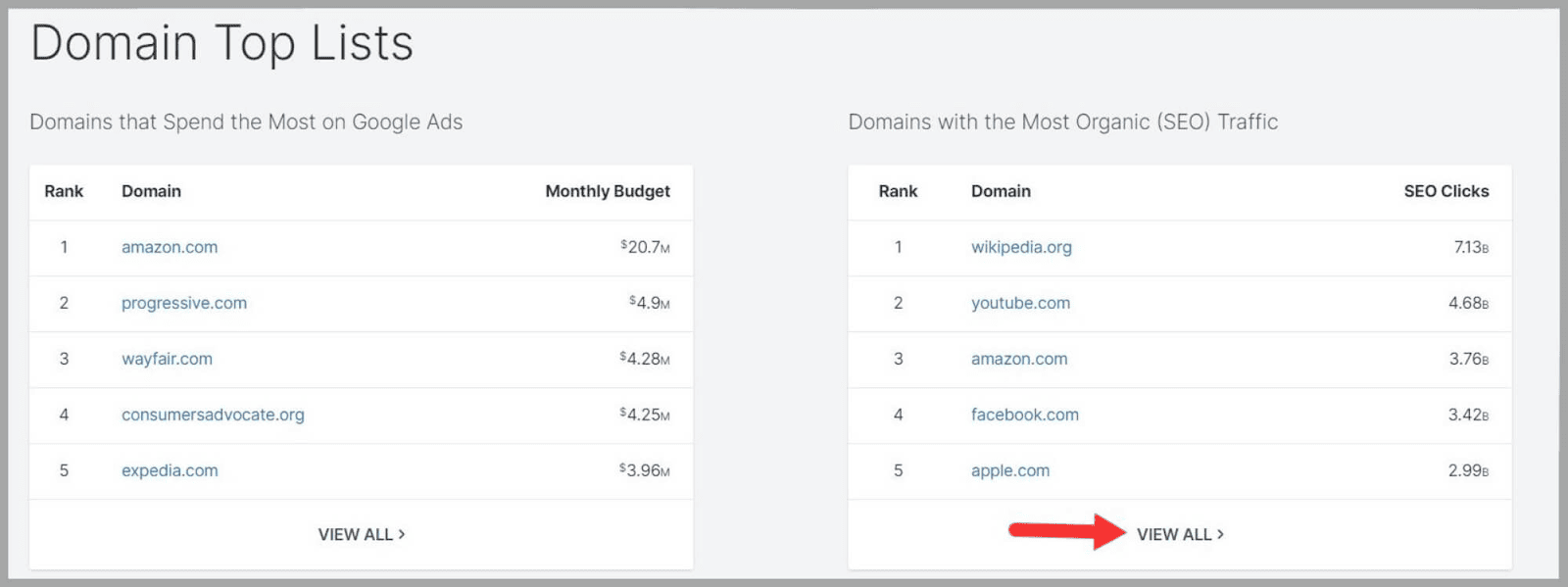The height and width of the screenshot is (587, 1568).
Task: Click Rank header in organic traffic table
Action: 898,191
